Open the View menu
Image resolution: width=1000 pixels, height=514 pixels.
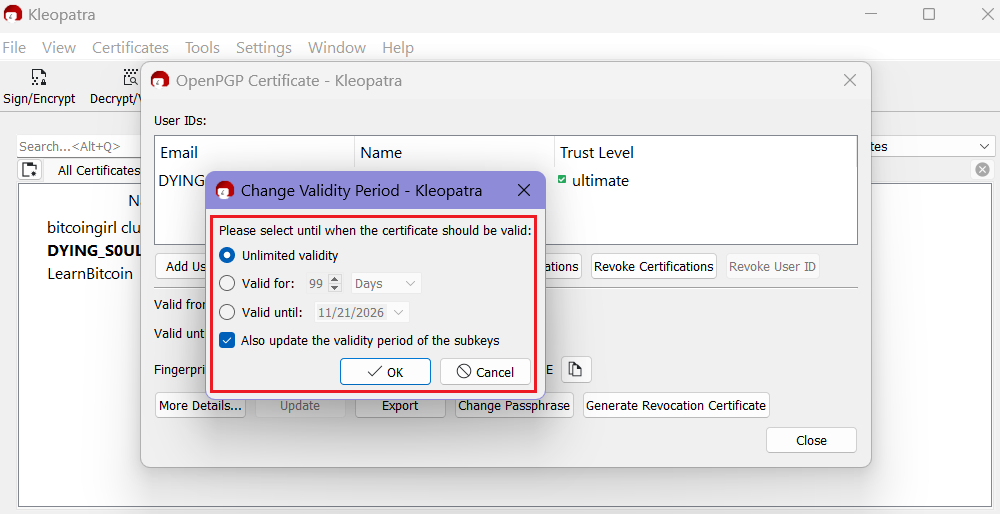click(x=59, y=48)
